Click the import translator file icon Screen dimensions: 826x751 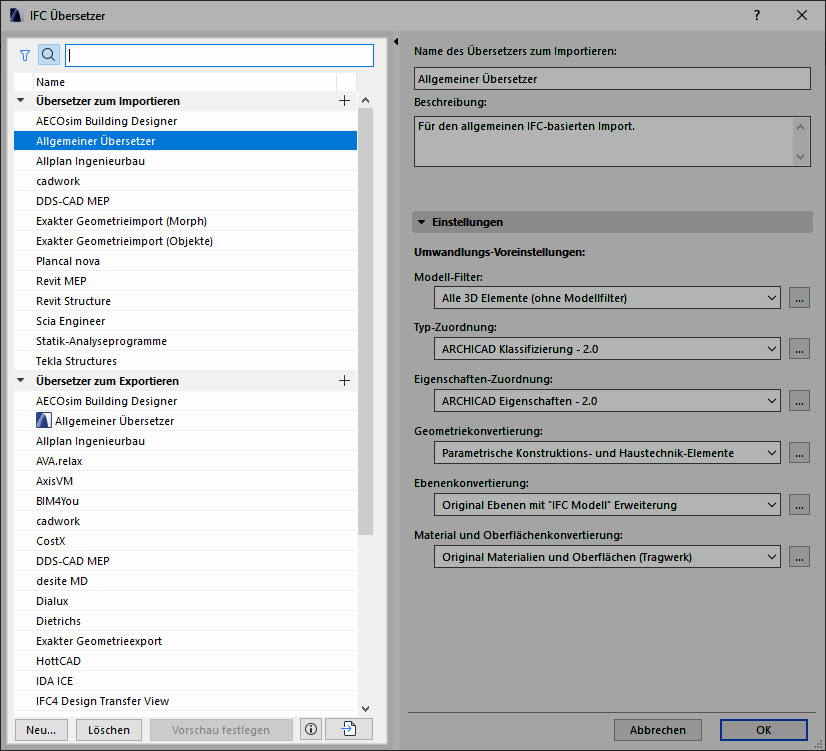tap(349, 729)
